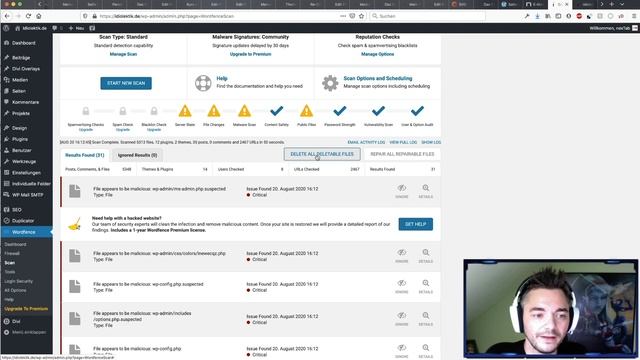Open details for wp-config.php.suspected result

pyautogui.click(x=426, y=286)
